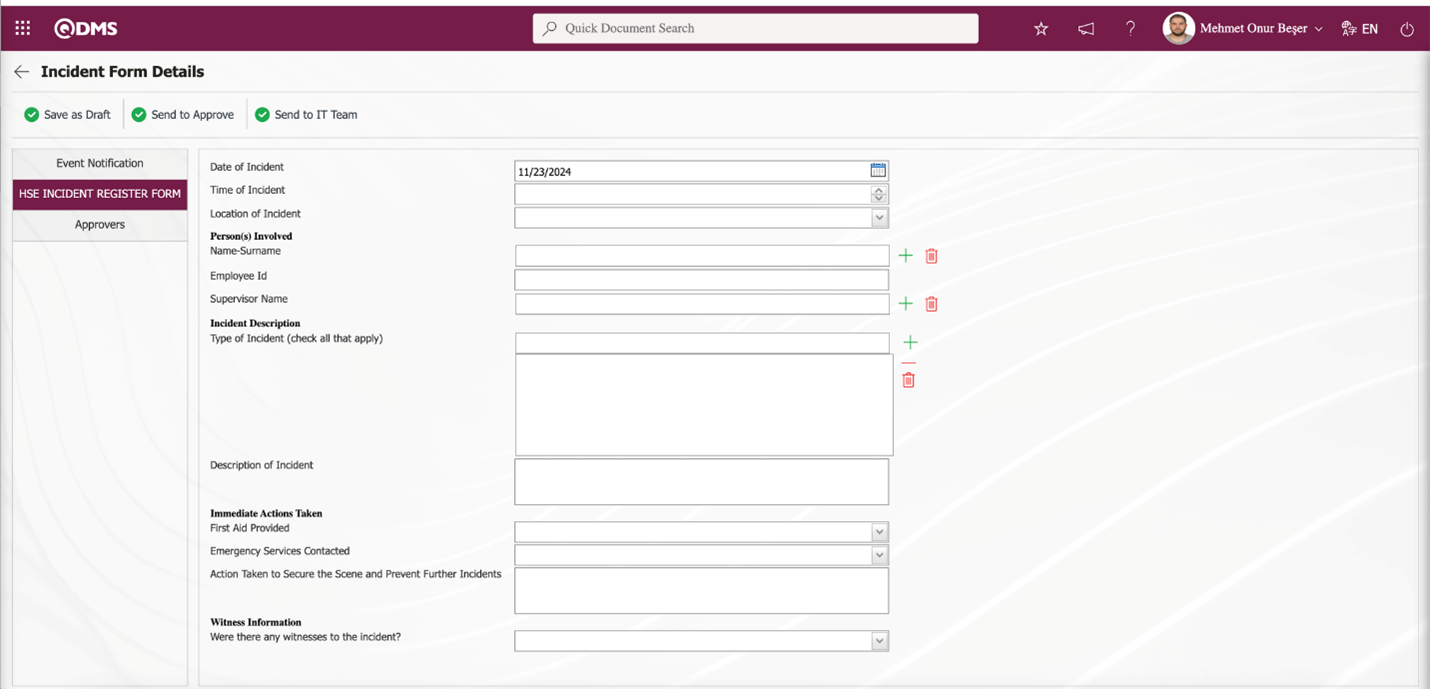
Task: Click the Description of Incident text area
Action: point(702,482)
